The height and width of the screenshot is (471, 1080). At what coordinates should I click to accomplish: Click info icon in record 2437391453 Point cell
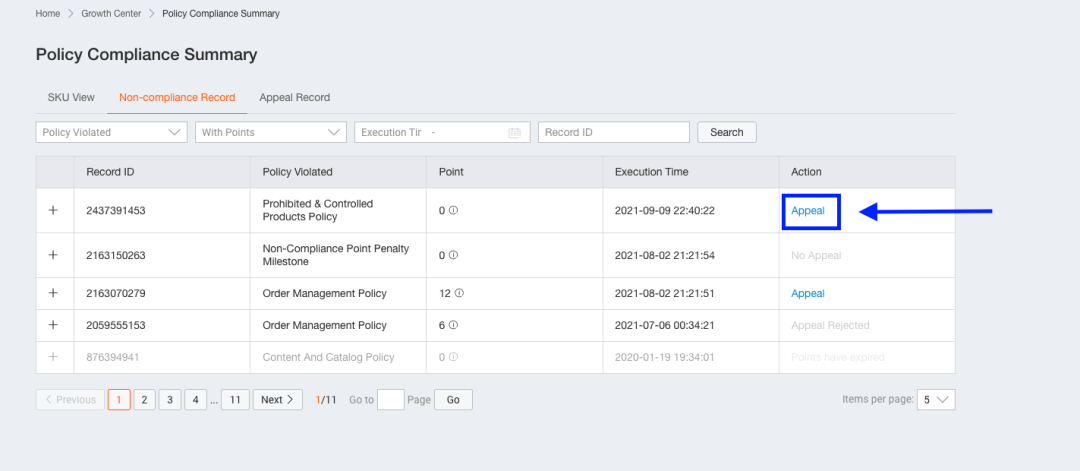click(454, 211)
